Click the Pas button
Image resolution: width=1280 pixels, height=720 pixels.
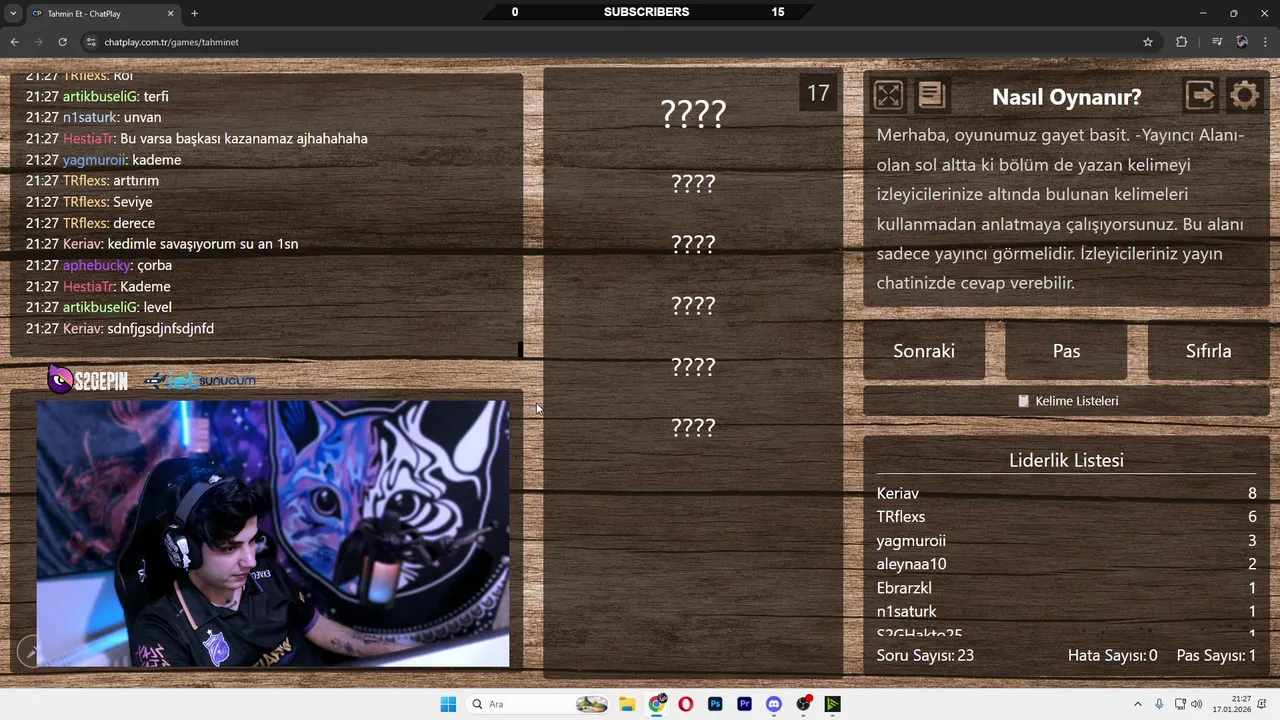pyautogui.click(x=1066, y=351)
